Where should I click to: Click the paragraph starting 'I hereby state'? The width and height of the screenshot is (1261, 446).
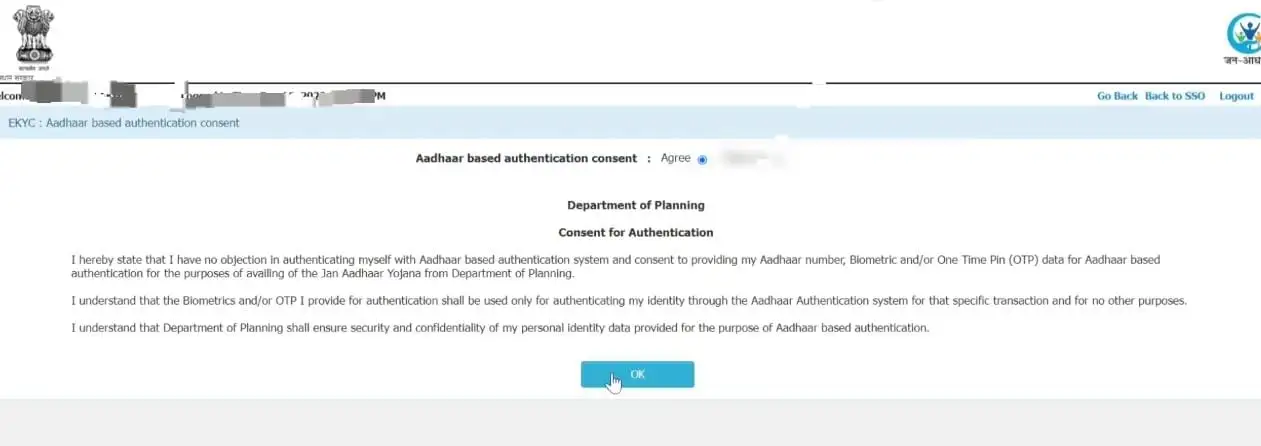coord(615,266)
